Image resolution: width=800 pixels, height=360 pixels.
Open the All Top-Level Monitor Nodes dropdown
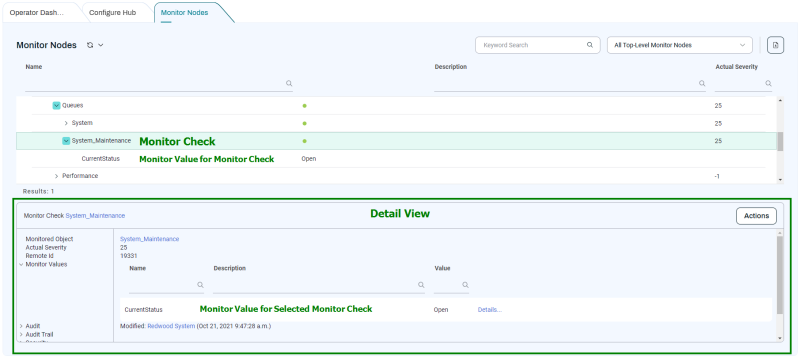[680, 45]
